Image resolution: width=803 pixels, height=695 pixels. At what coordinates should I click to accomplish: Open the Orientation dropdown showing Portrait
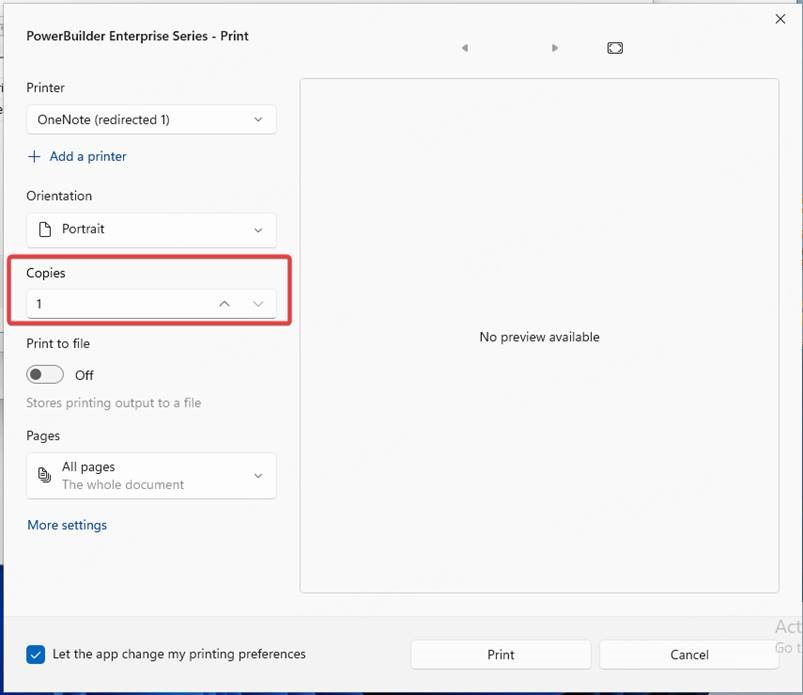pos(152,230)
